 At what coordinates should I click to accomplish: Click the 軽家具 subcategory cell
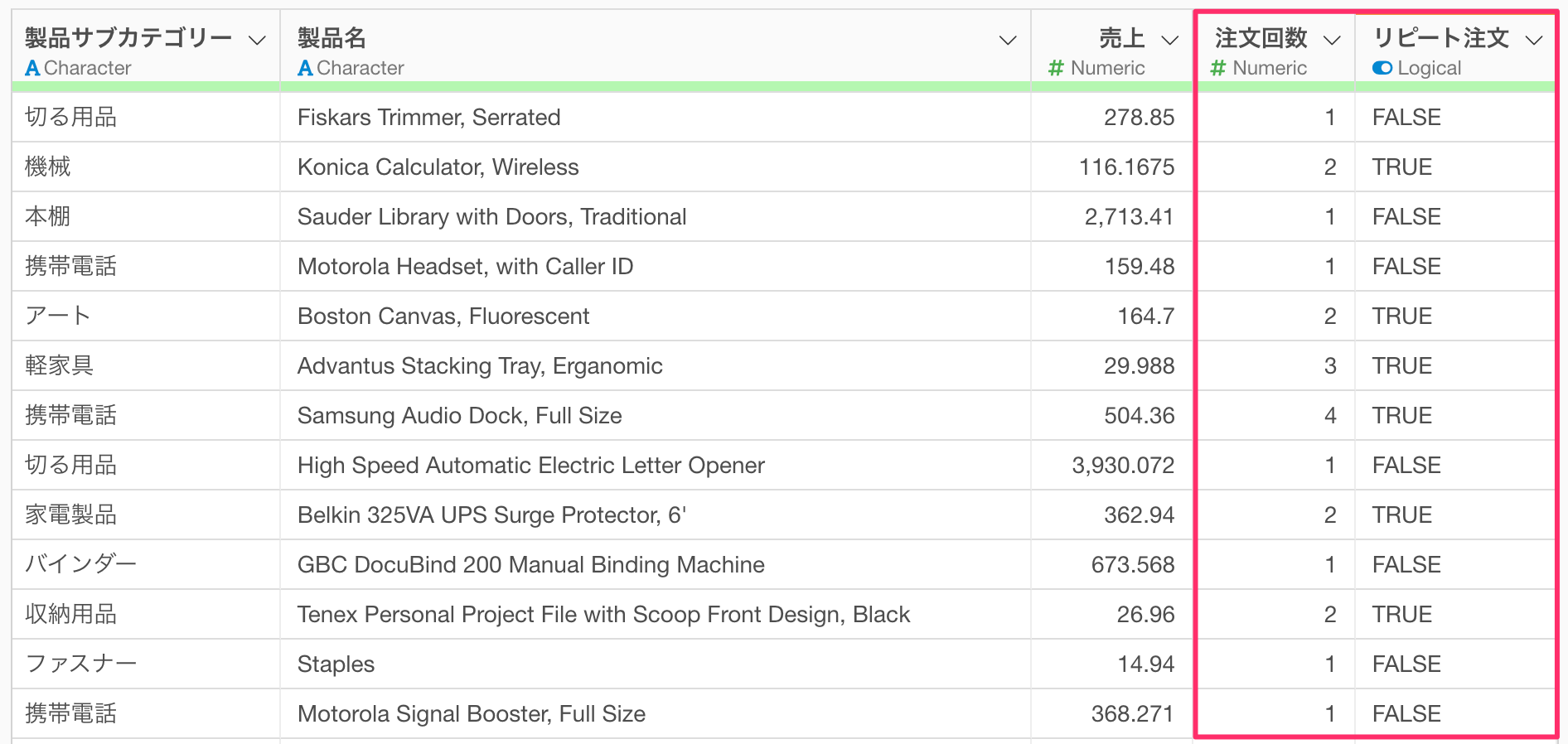coord(146,366)
